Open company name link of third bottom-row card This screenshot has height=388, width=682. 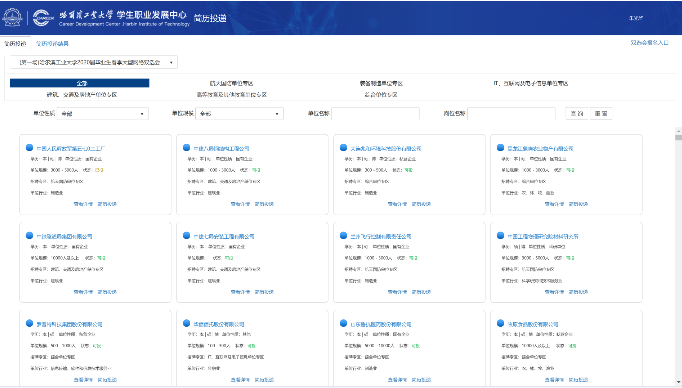tap(381, 324)
